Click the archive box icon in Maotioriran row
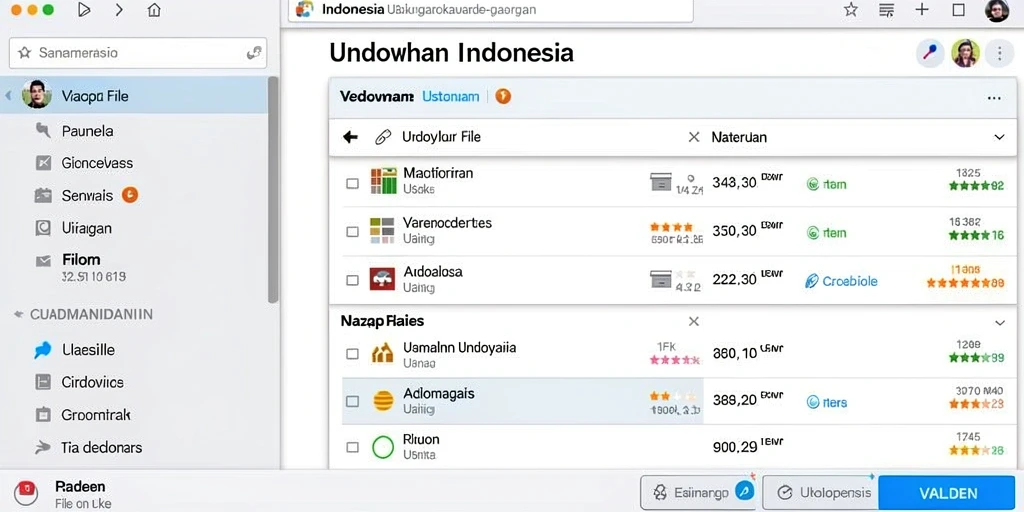 point(661,182)
